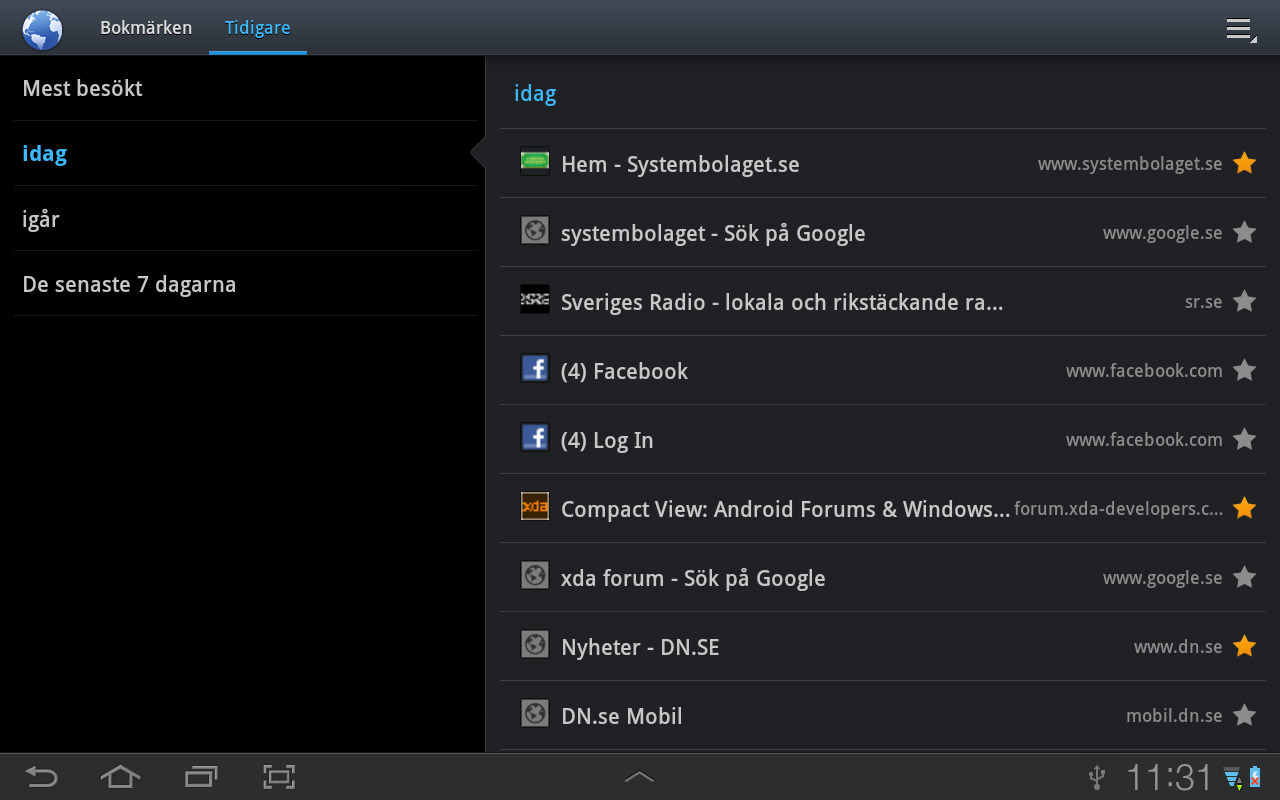Open the (4) Log In entry
Screen dimensions: 1280x800
coord(883,439)
